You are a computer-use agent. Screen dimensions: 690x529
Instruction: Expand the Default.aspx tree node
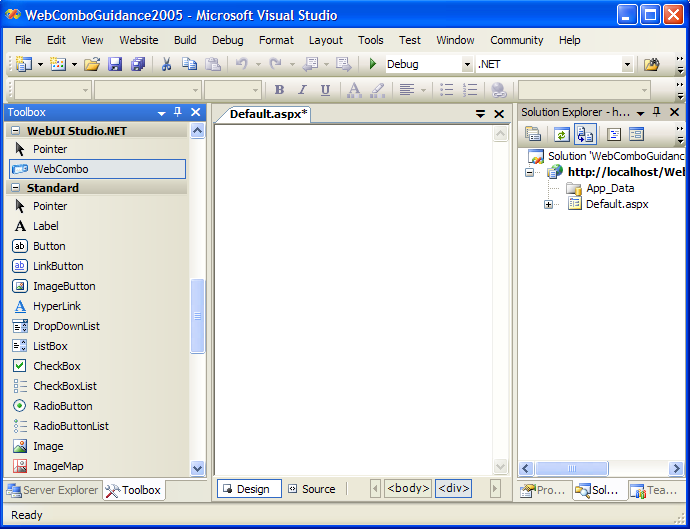pyautogui.click(x=549, y=204)
